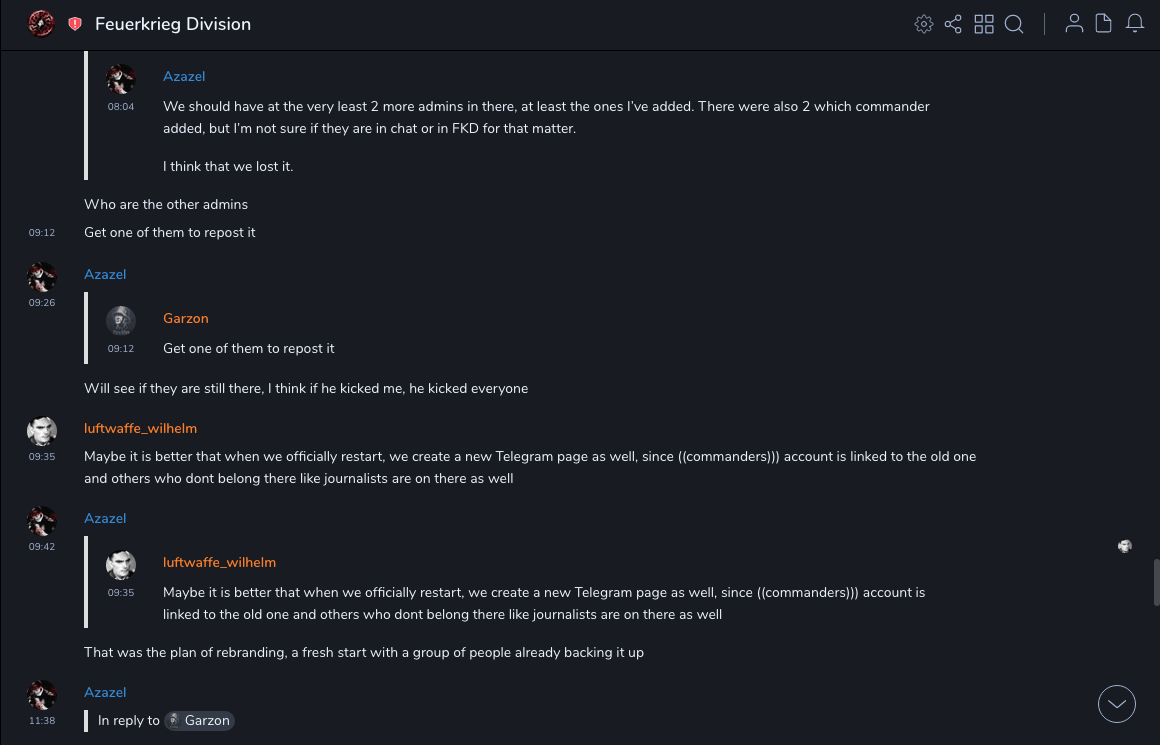Click the share room icon
Image resolution: width=1160 pixels, height=745 pixels.
pos(953,24)
